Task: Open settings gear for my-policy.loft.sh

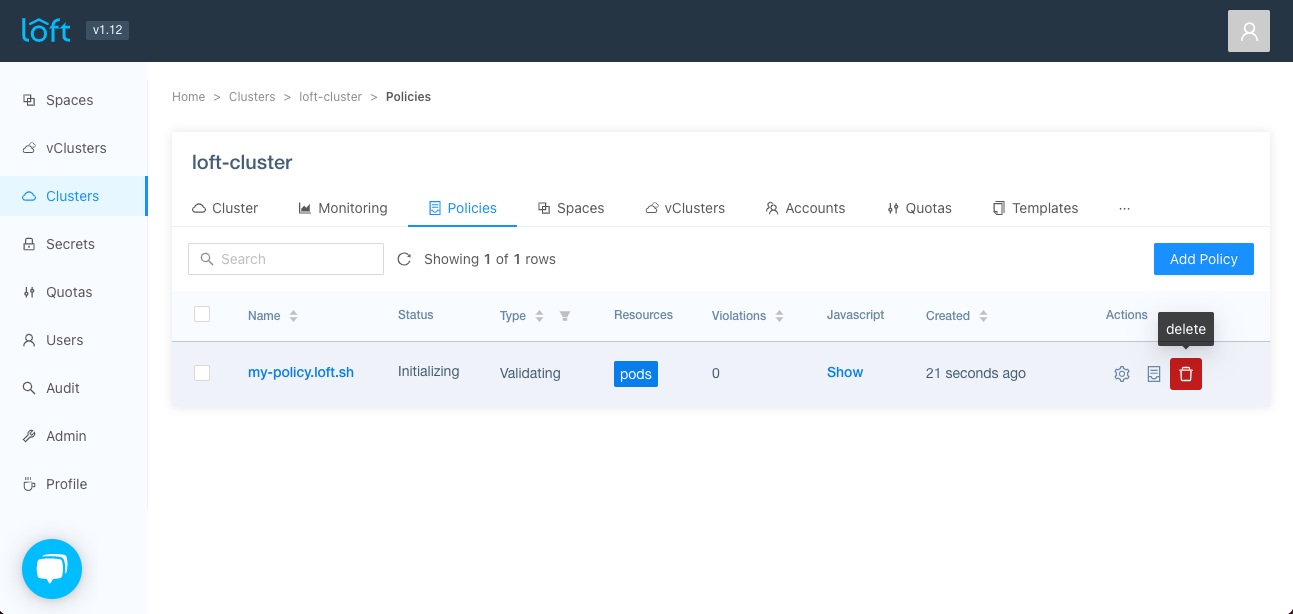Action: [1122, 374]
